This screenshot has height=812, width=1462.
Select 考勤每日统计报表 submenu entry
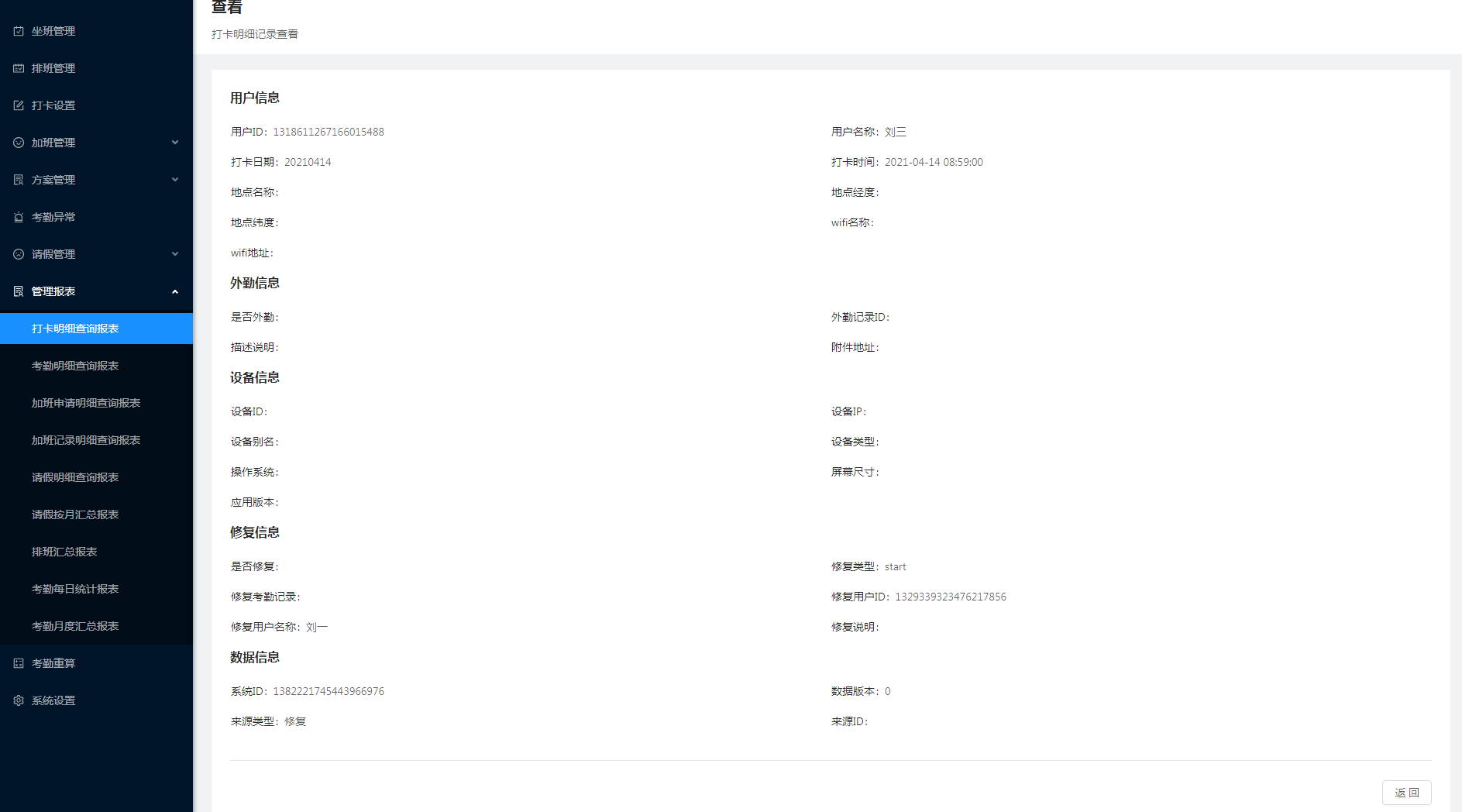96,589
